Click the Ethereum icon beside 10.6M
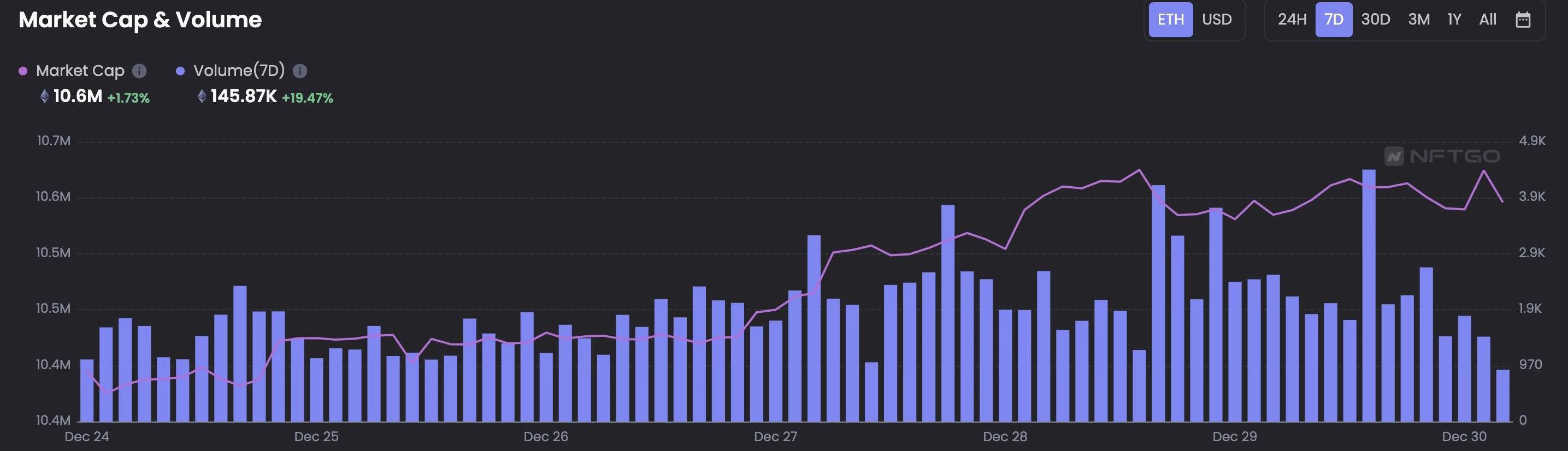 pos(44,96)
